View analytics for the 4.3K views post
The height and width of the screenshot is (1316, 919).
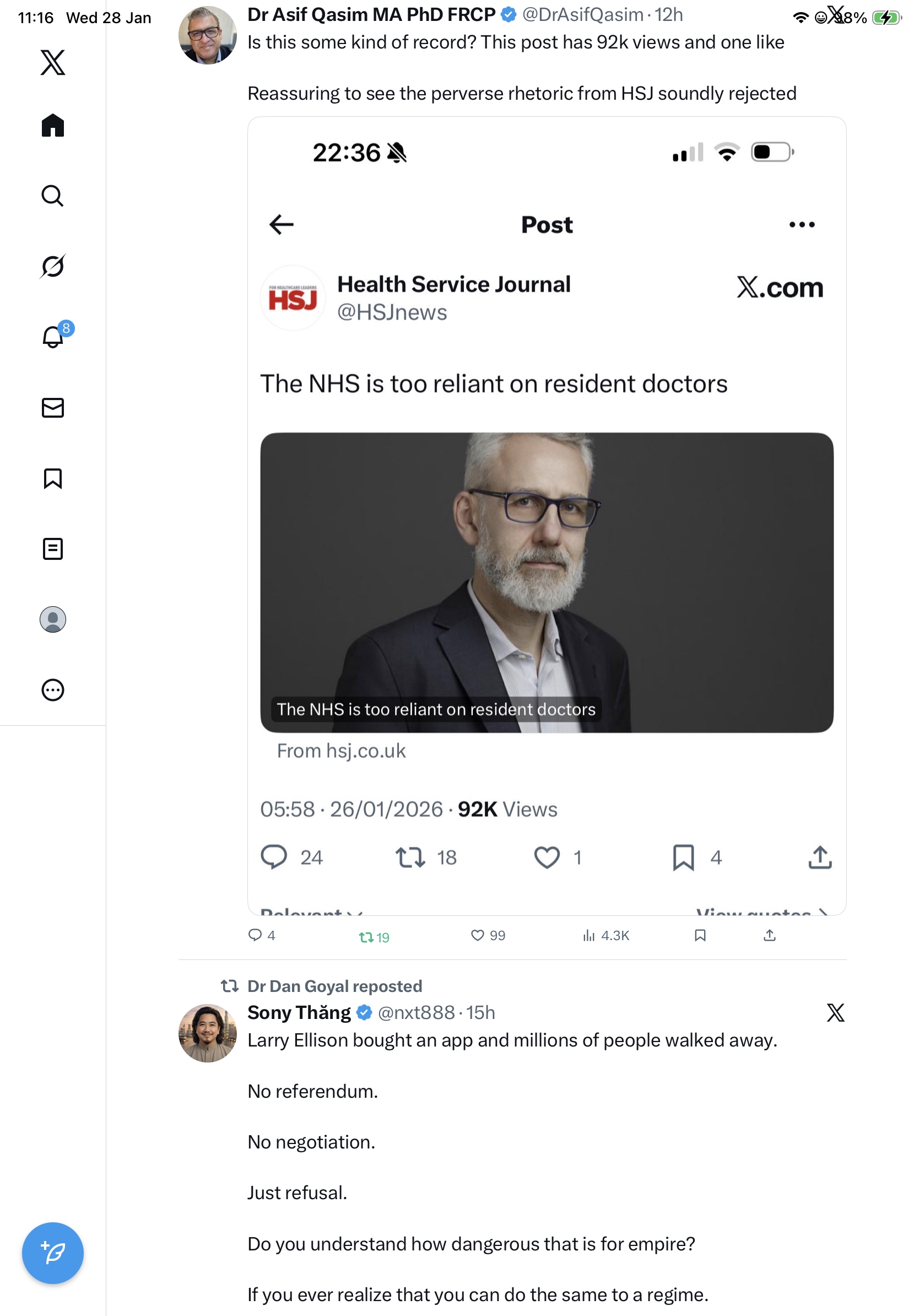(589, 935)
